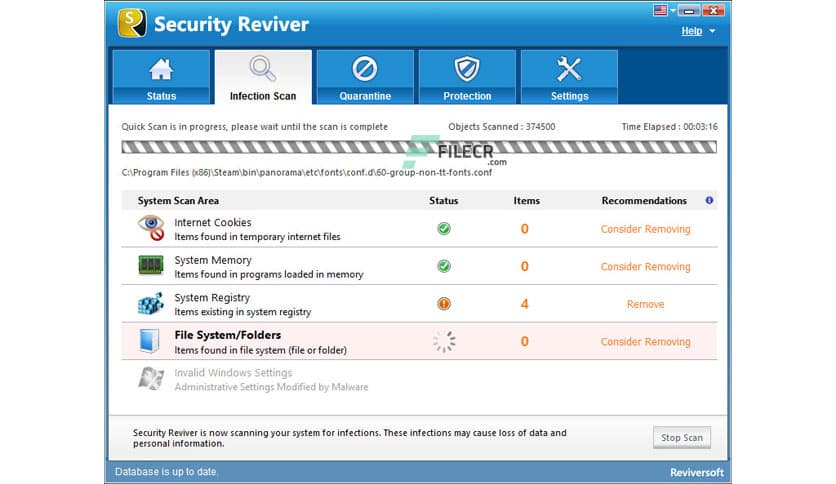Switch to the Protection tab label

[x=467, y=96]
